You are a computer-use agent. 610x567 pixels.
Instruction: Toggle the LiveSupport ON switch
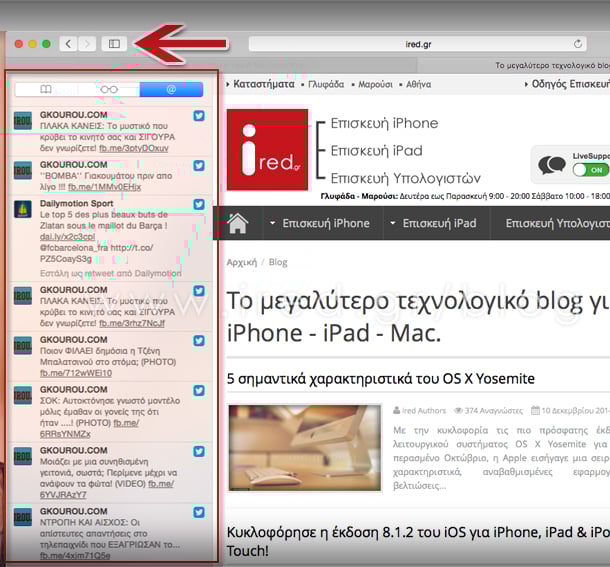tap(590, 170)
